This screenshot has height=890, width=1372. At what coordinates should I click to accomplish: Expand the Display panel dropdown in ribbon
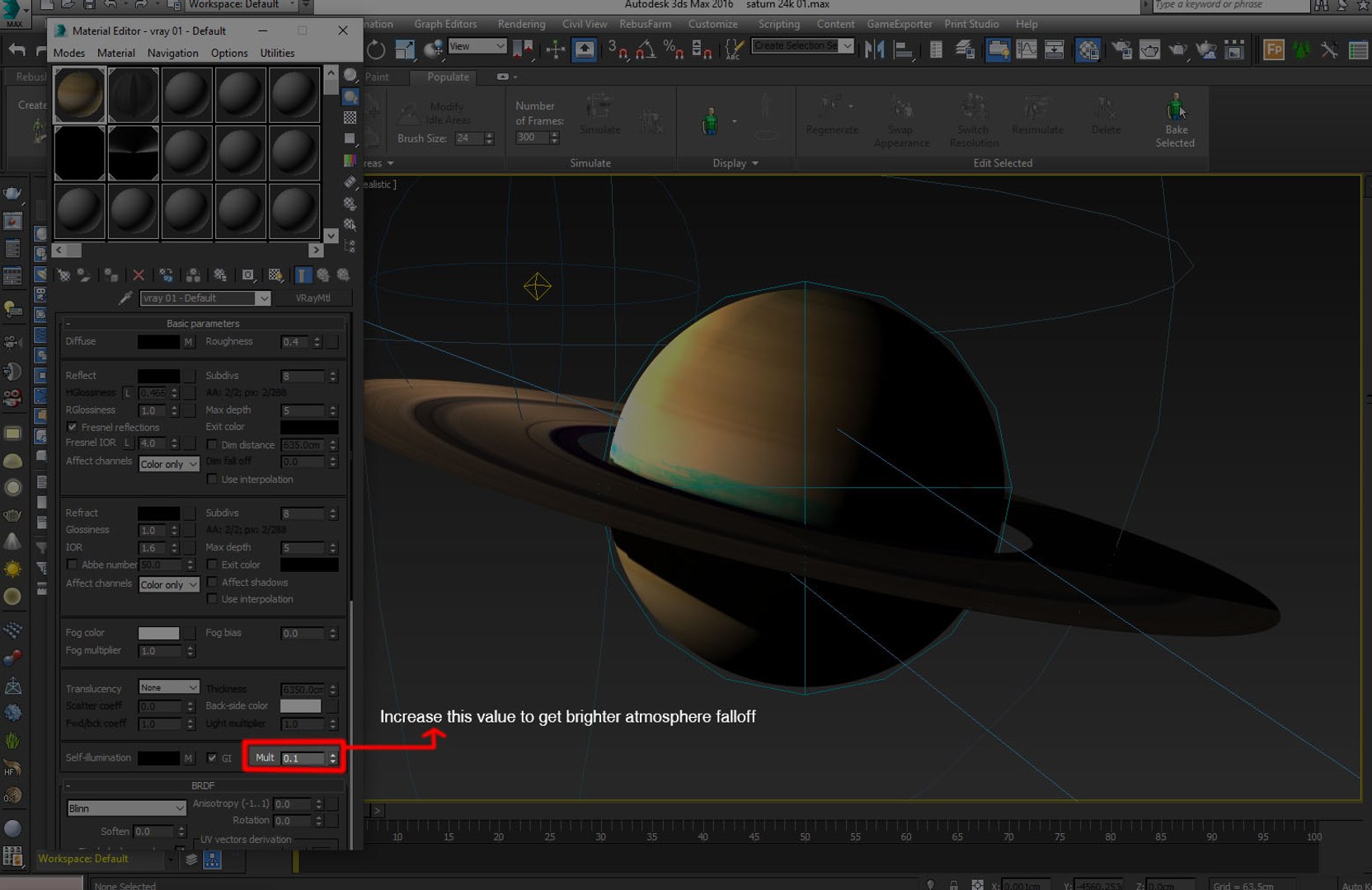click(x=735, y=163)
